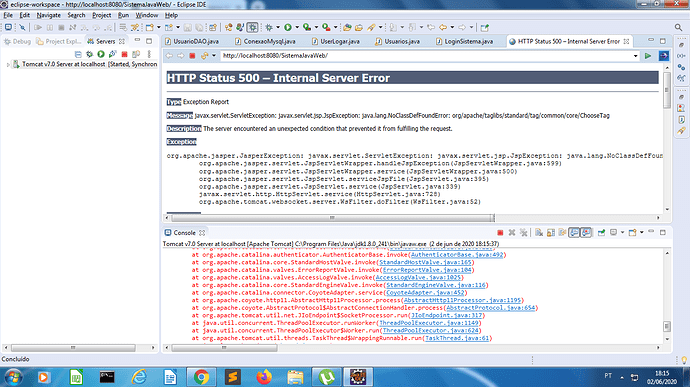Viewport: 690px width, 387px height.
Task: Open Servers view menu (three dots)
Action: point(149,54)
